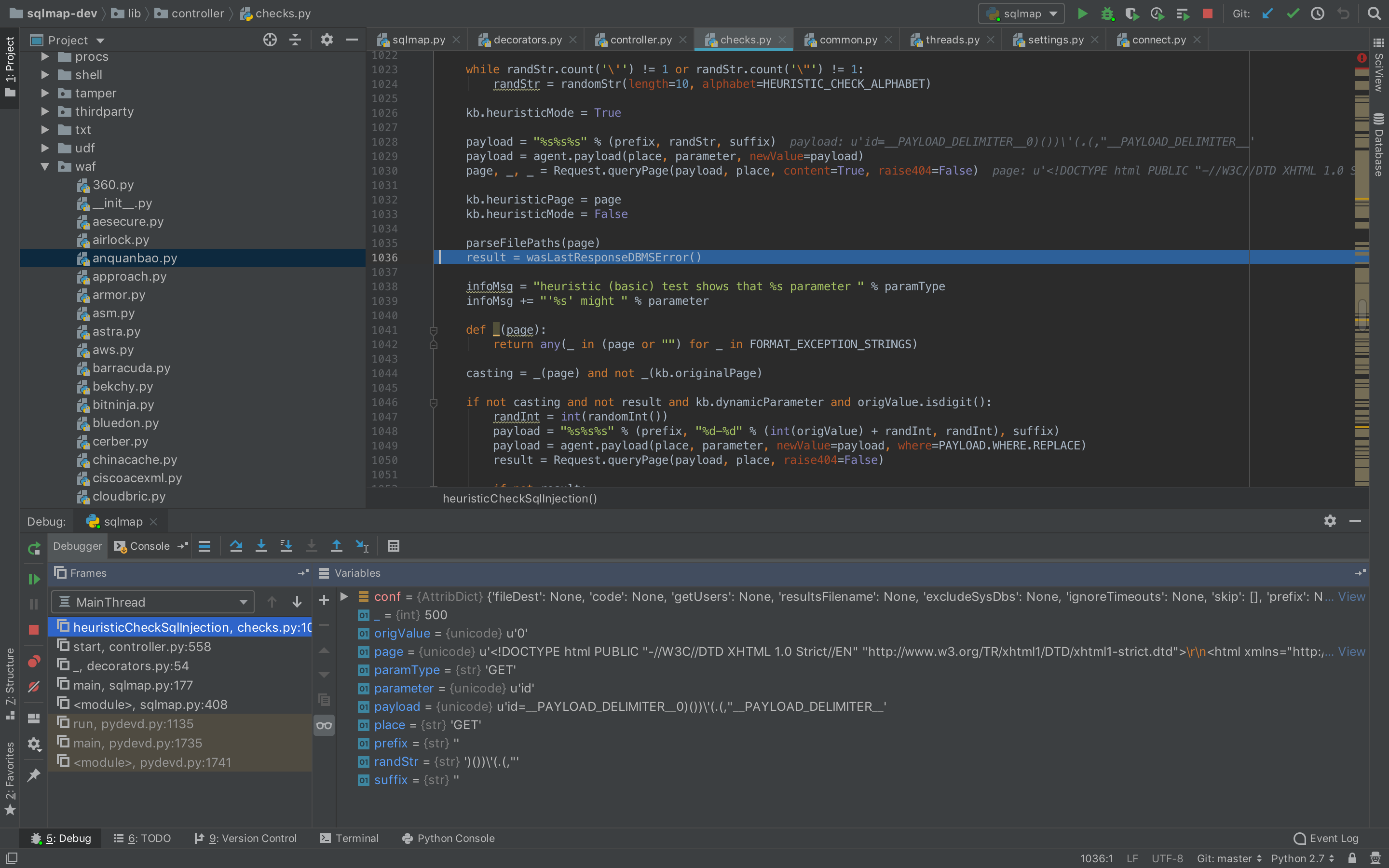This screenshot has width=1389, height=868.
Task: Expand the conf variable node
Action: pyautogui.click(x=344, y=597)
